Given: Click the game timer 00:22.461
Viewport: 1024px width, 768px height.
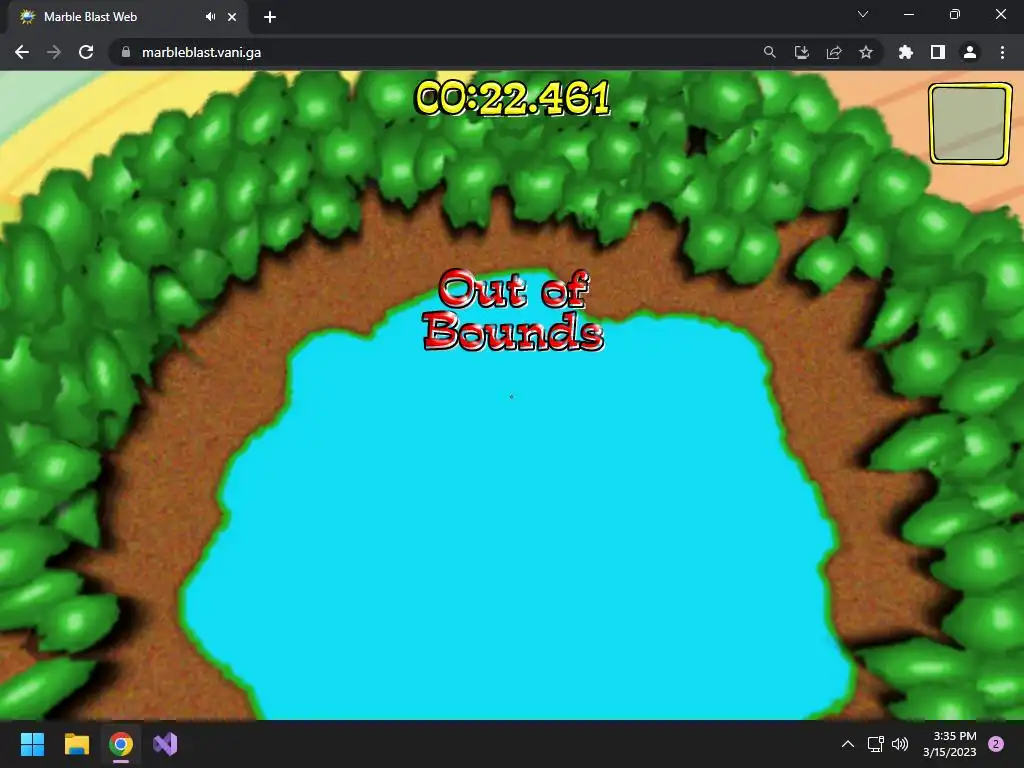Looking at the screenshot, I should (x=513, y=98).
